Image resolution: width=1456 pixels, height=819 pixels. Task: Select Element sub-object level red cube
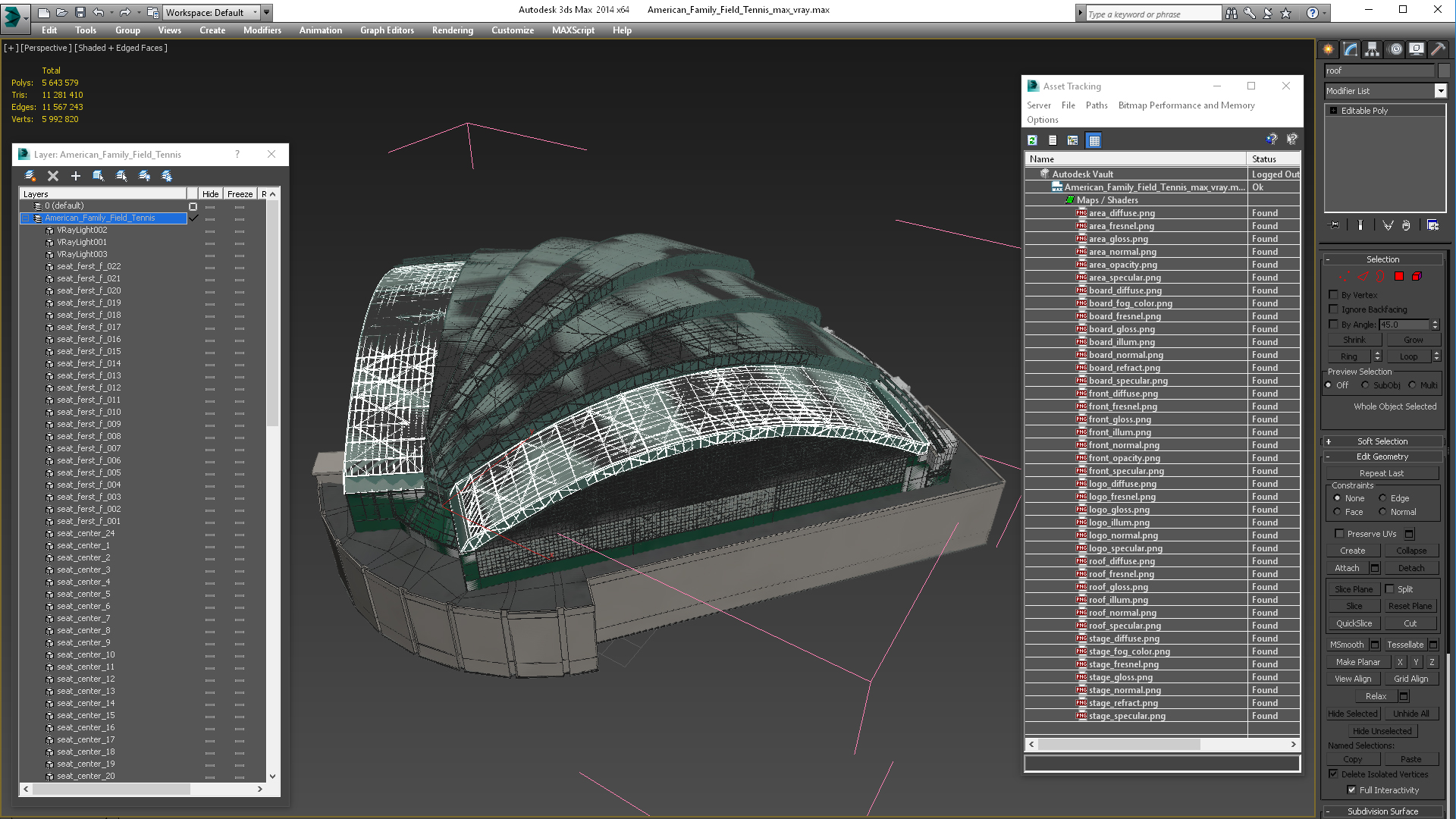(x=1417, y=277)
